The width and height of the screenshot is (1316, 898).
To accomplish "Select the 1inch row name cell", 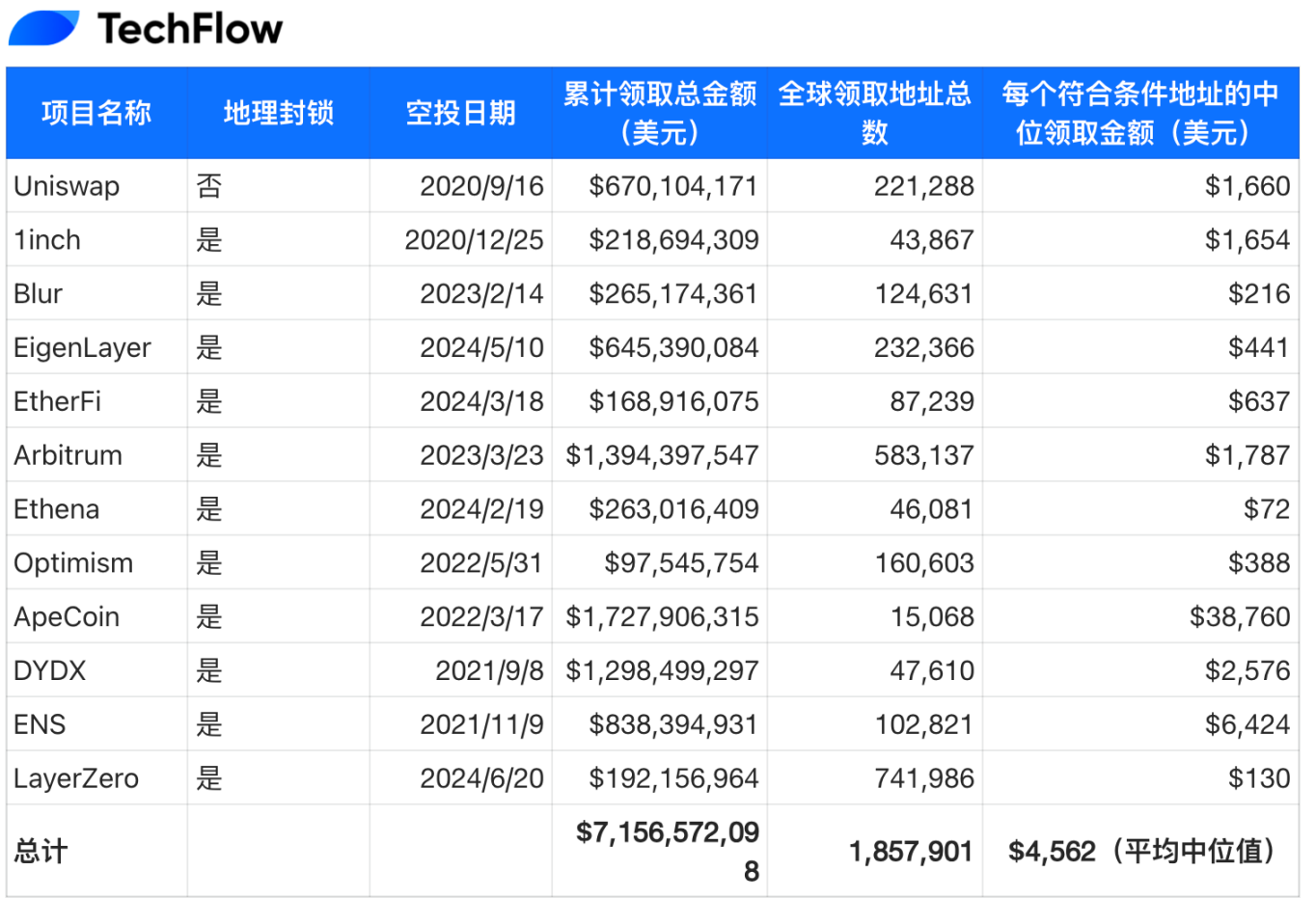I will coord(96,239).
